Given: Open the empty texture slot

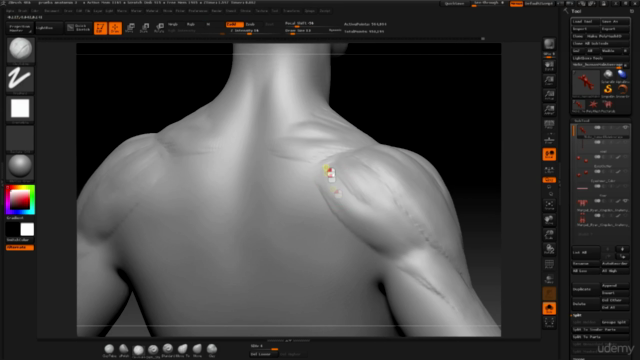Looking at the screenshot, I should 20,138.
